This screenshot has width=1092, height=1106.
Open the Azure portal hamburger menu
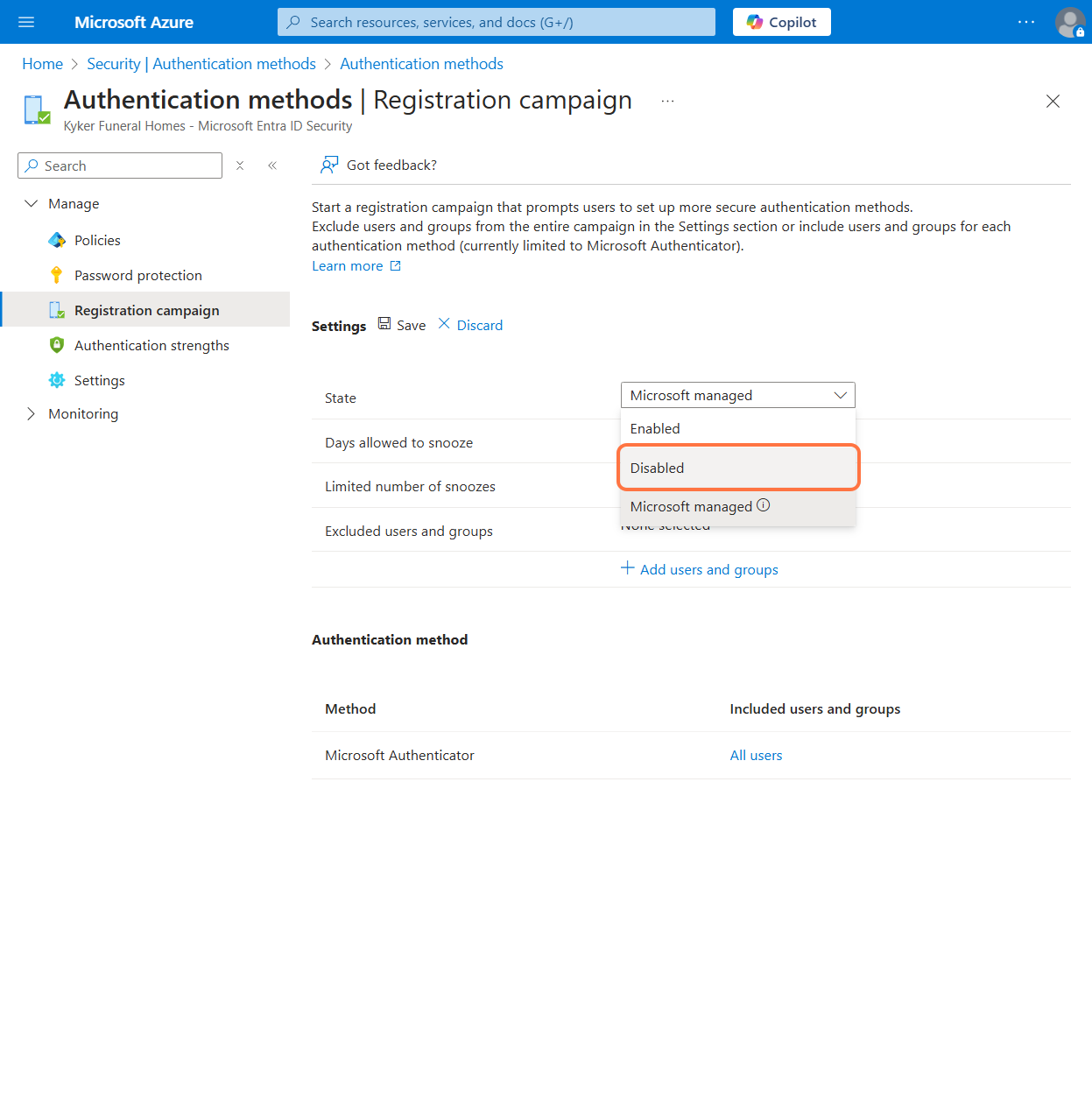click(26, 22)
